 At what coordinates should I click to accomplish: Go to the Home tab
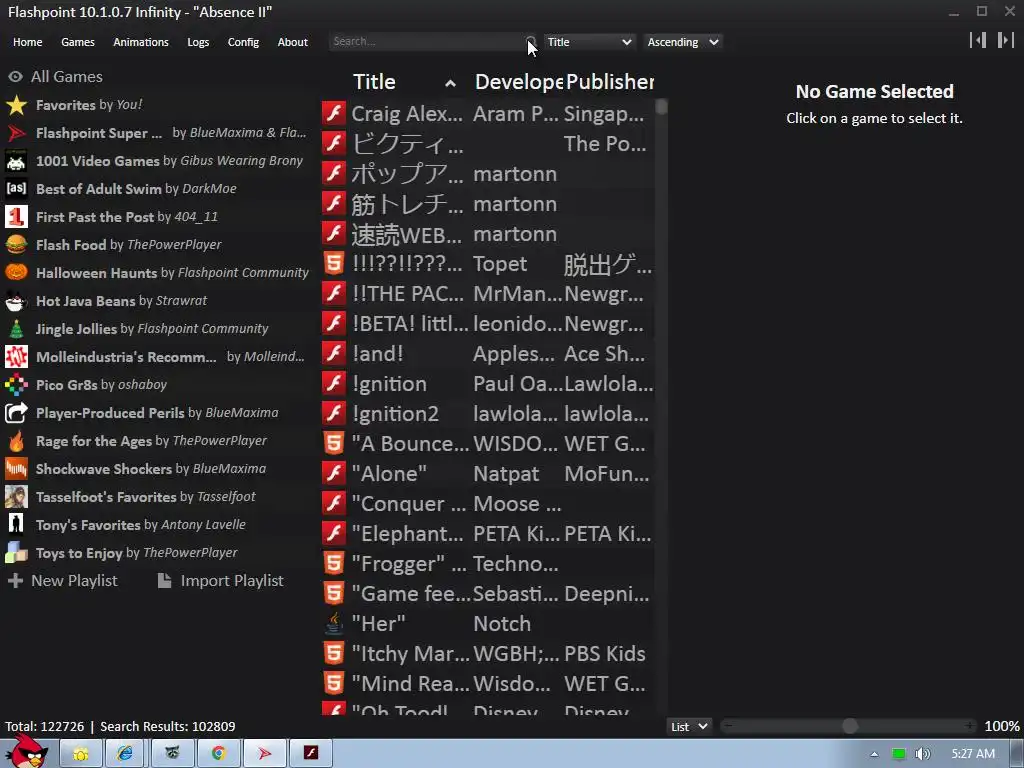[x=27, y=42]
